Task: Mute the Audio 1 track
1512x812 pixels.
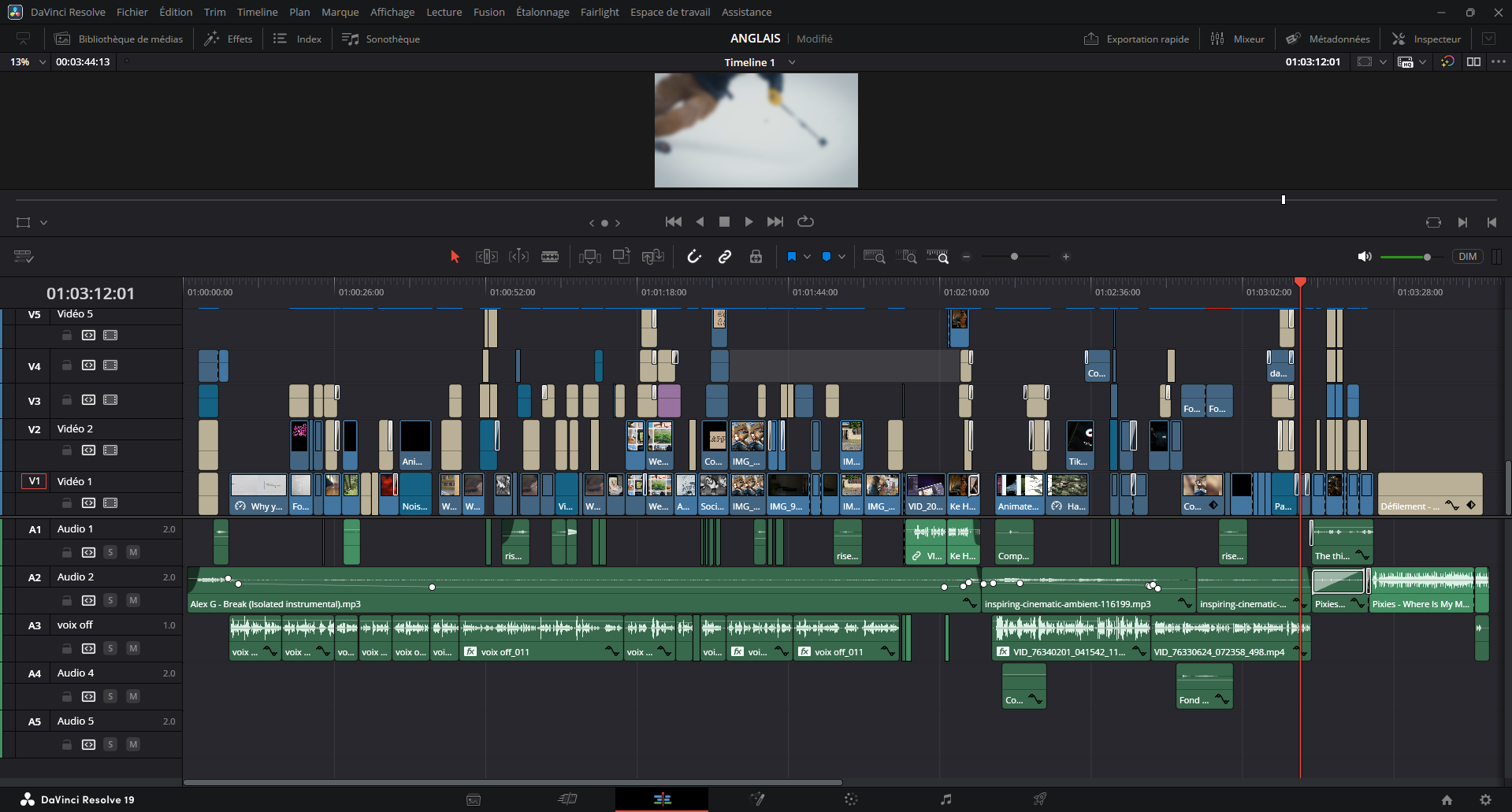Action: [x=133, y=552]
